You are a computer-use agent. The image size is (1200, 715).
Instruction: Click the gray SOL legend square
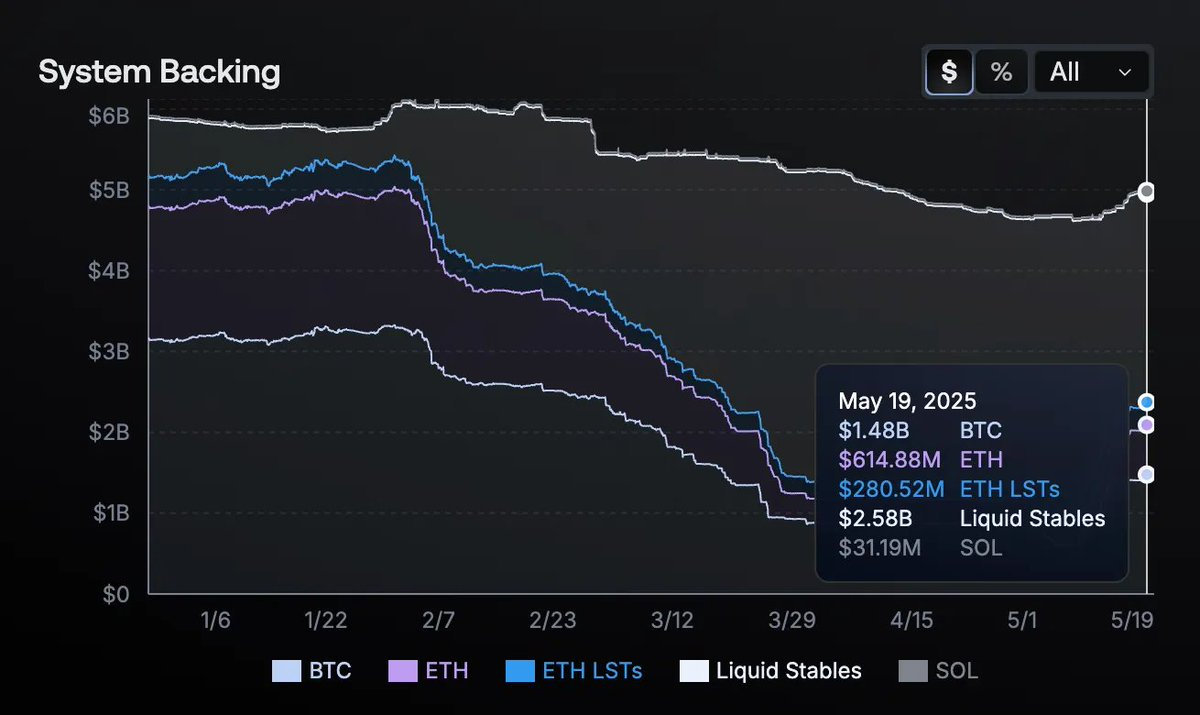(x=913, y=670)
